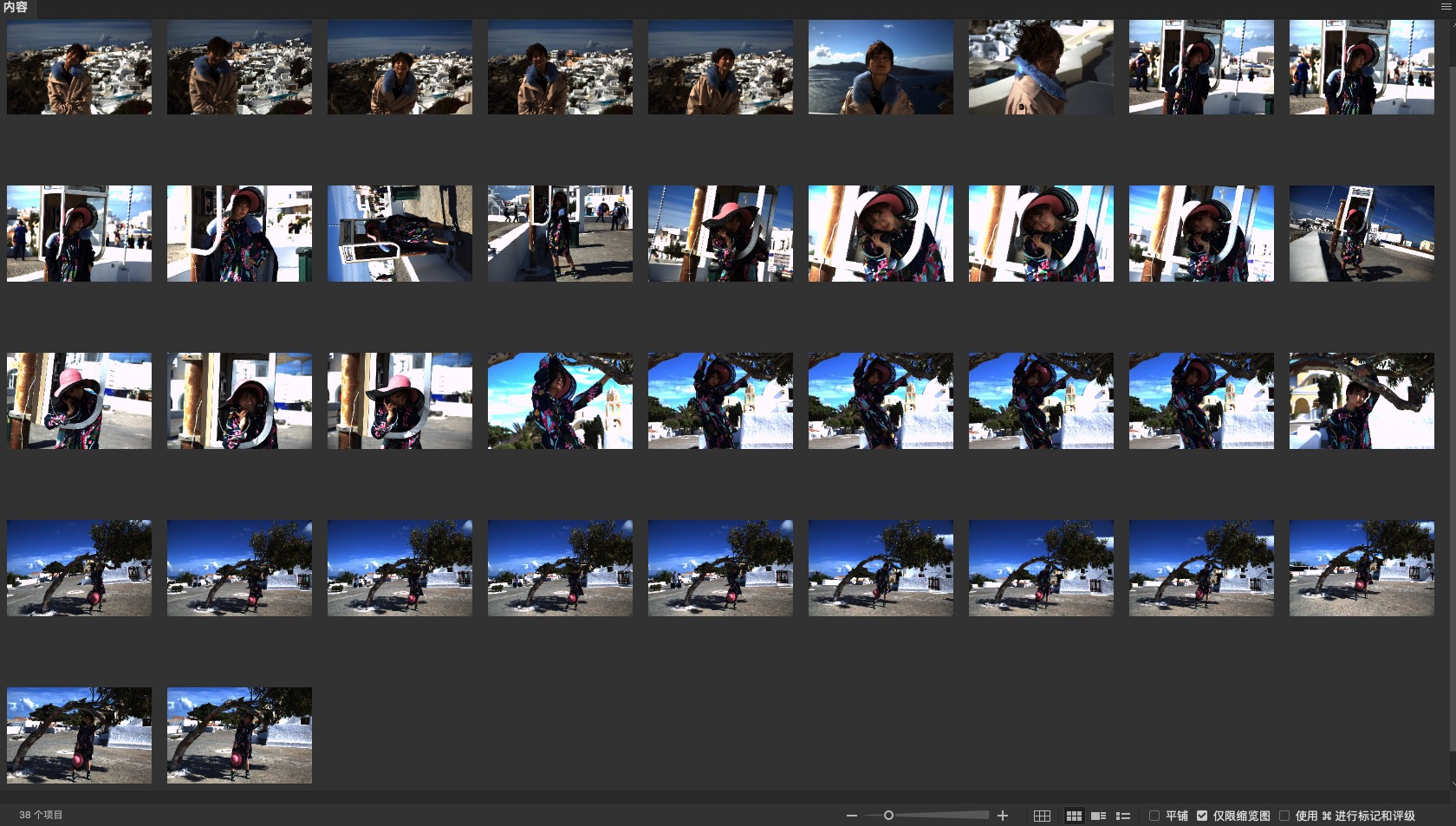
Task: Enable 使用 ⌘ 进行标记和评级 checkbox
Action: [1284, 816]
